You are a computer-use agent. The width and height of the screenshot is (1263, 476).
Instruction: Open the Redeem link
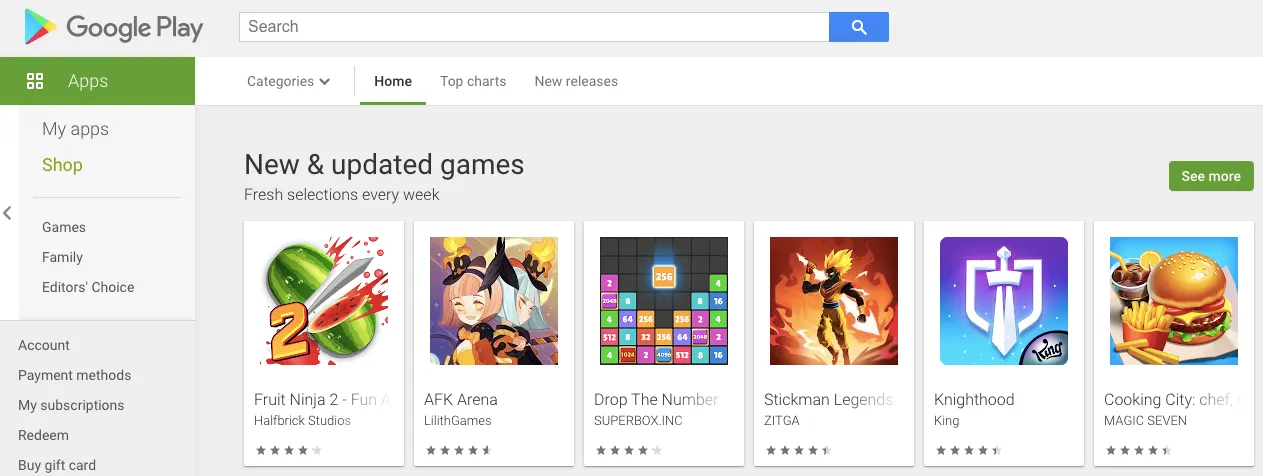[x=43, y=435]
